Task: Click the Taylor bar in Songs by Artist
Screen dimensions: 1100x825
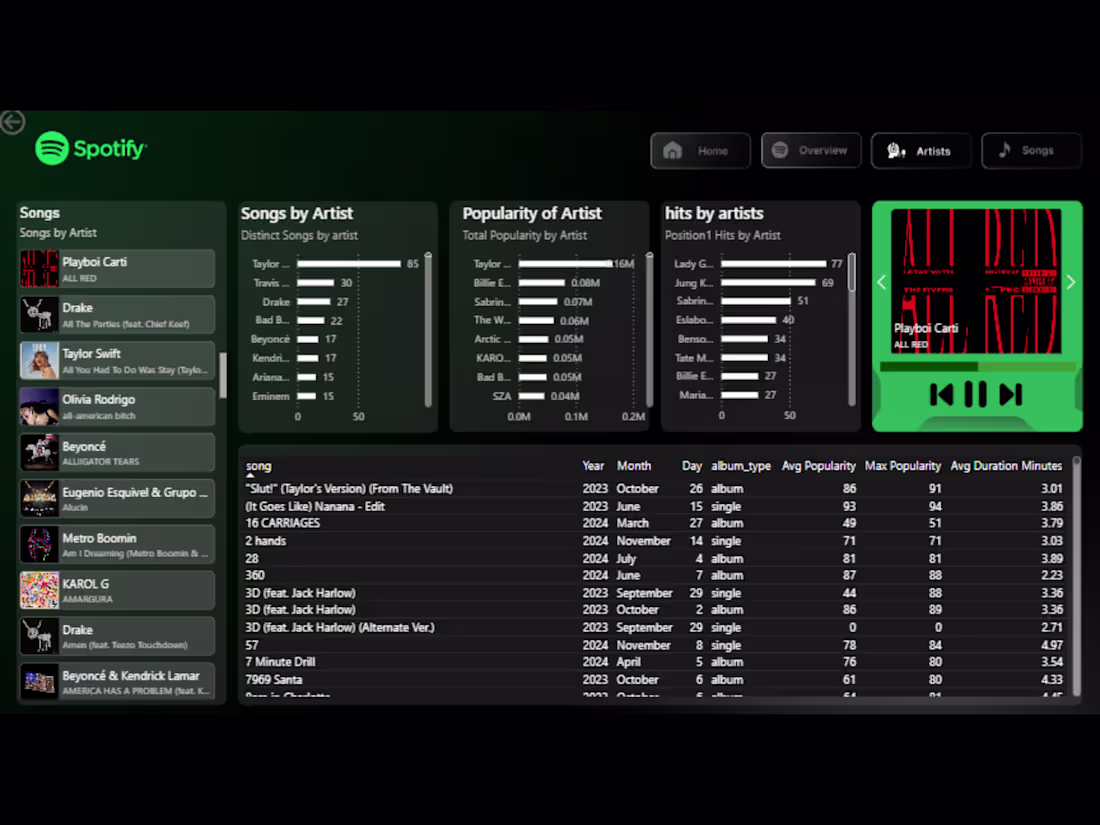Action: tap(349, 264)
